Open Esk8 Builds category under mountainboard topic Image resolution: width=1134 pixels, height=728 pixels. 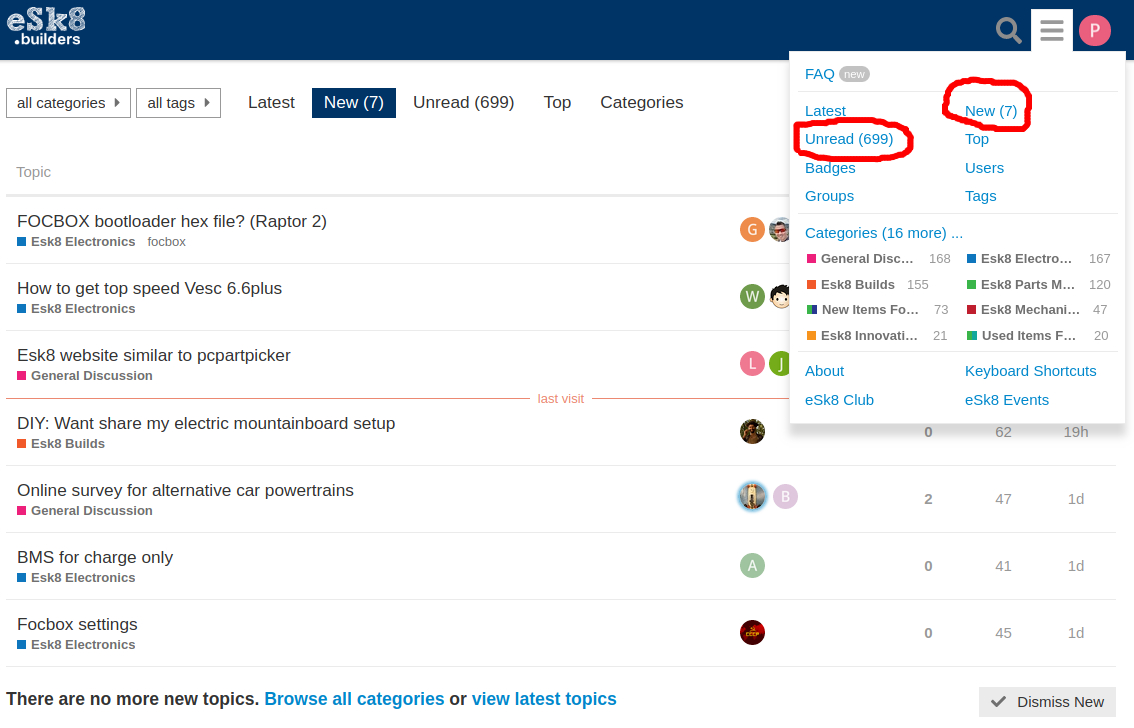click(x=61, y=444)
